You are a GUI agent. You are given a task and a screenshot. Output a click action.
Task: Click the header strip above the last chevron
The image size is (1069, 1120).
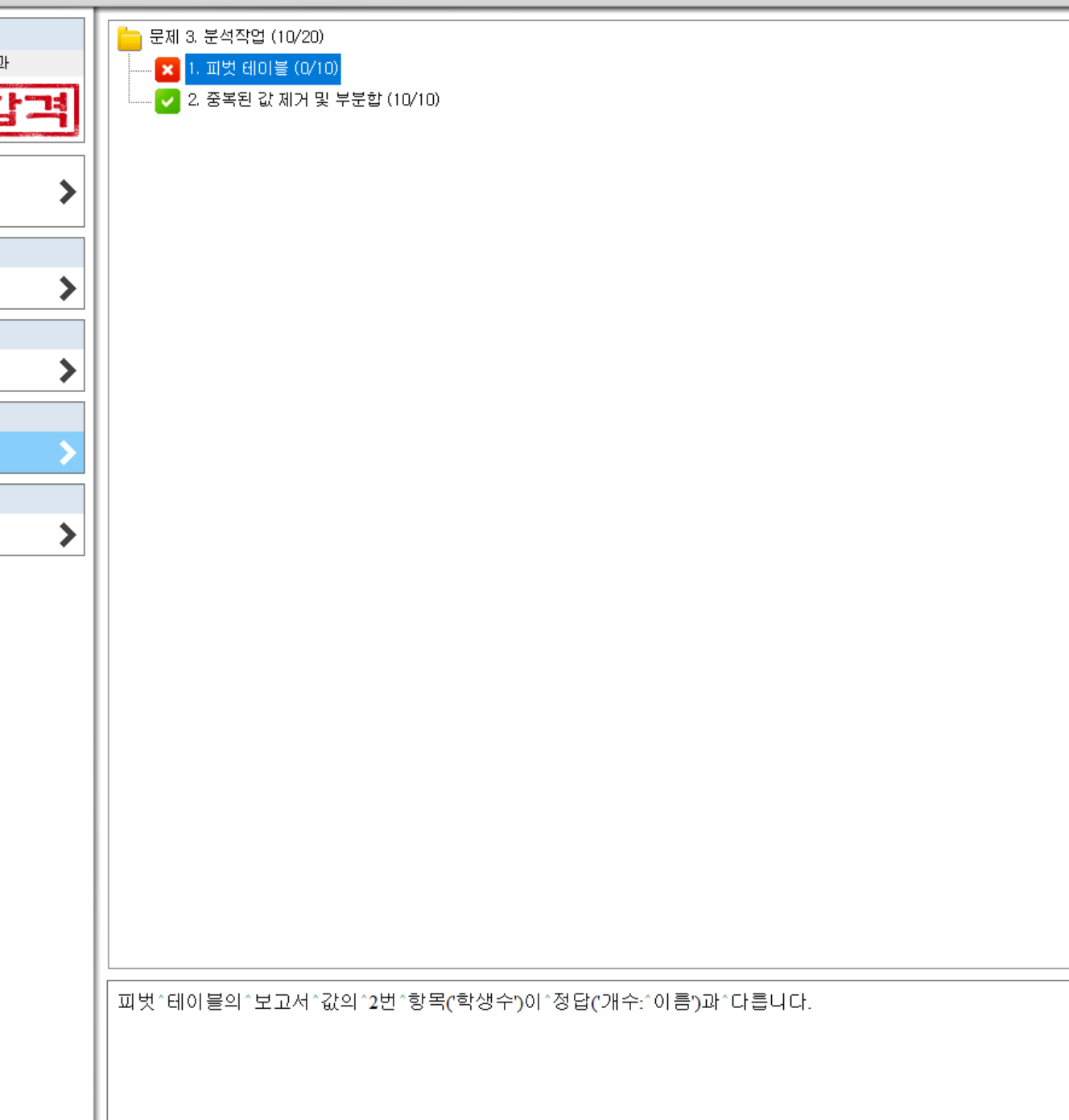(42, 499)
